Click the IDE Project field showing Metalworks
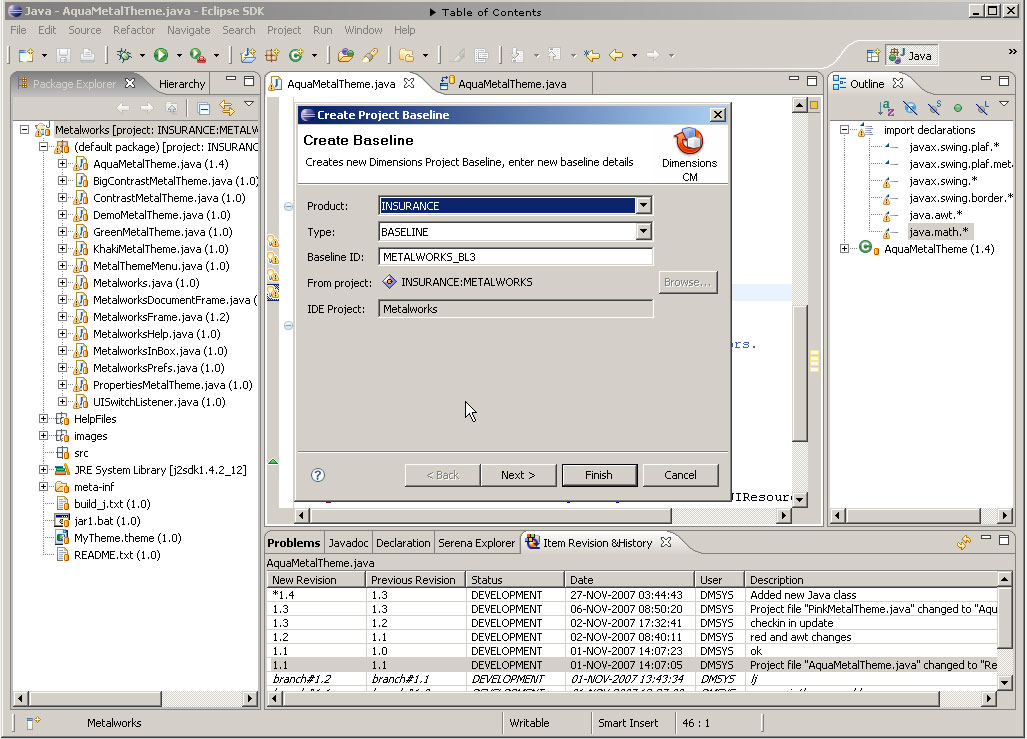Image resolution: width=1027 pixels, height=739 pixels. pos(515,309)
